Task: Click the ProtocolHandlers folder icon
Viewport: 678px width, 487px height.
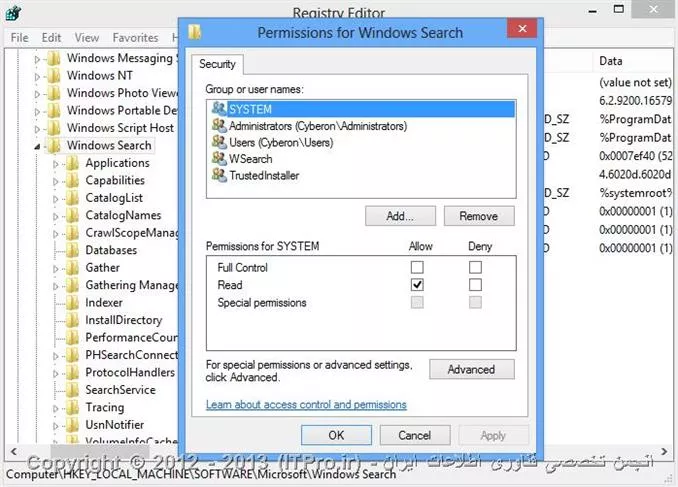Action: [x=72, y=372]
